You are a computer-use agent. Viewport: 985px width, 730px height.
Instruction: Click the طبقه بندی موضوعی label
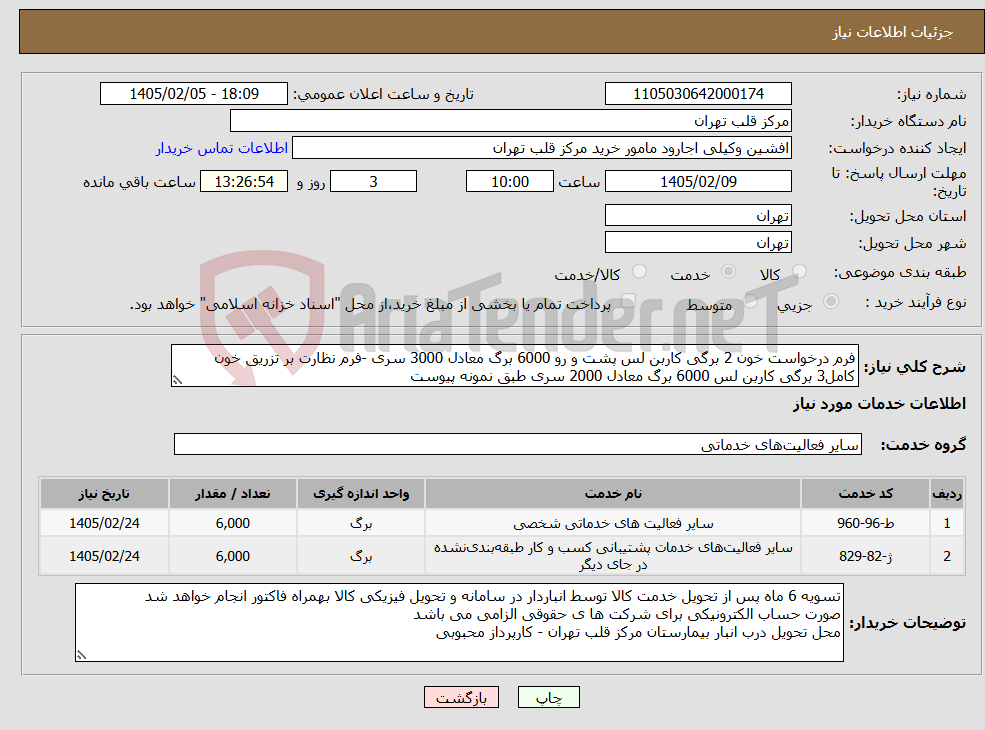900,272
